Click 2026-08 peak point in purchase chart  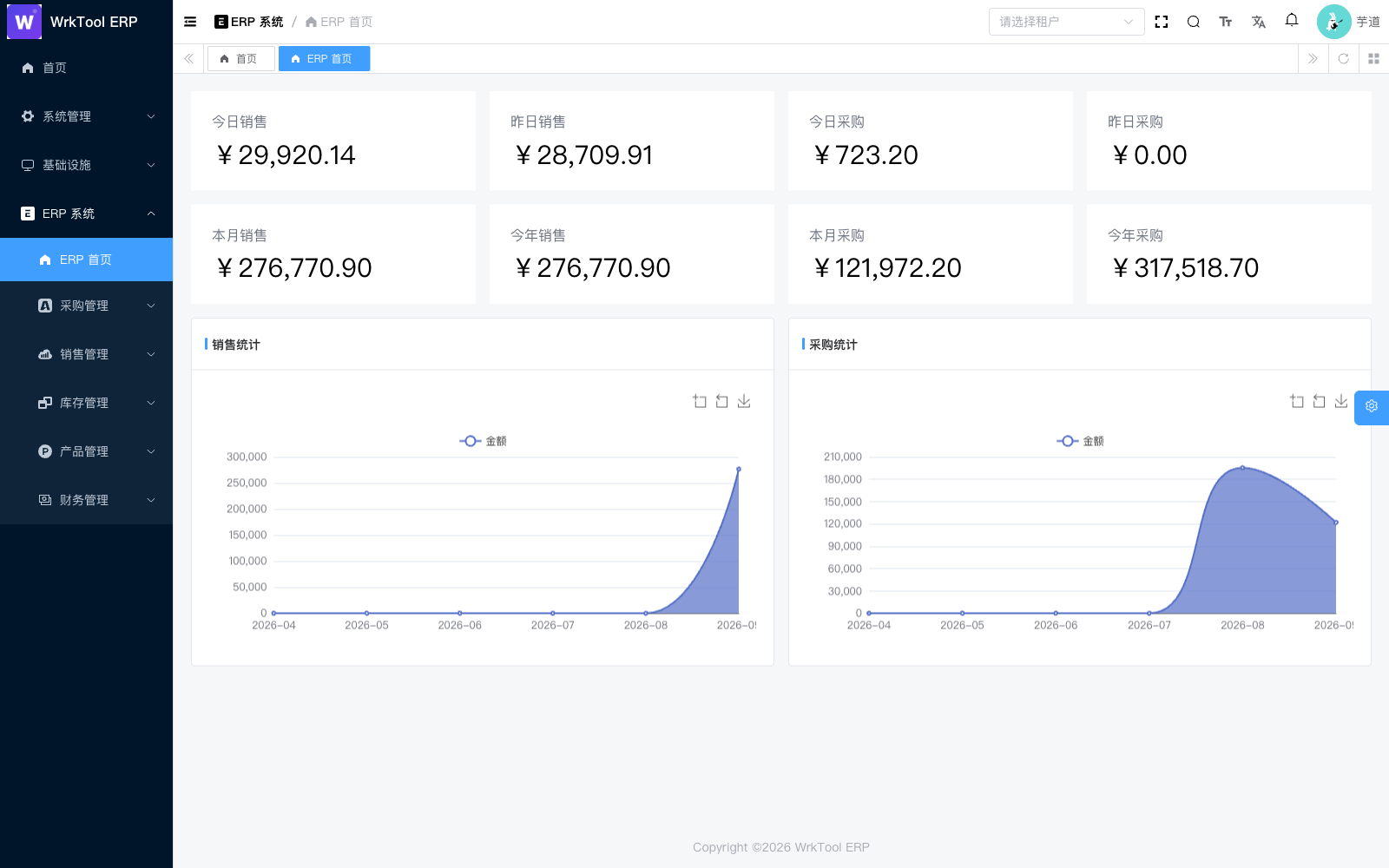(x=1242, y=468)
